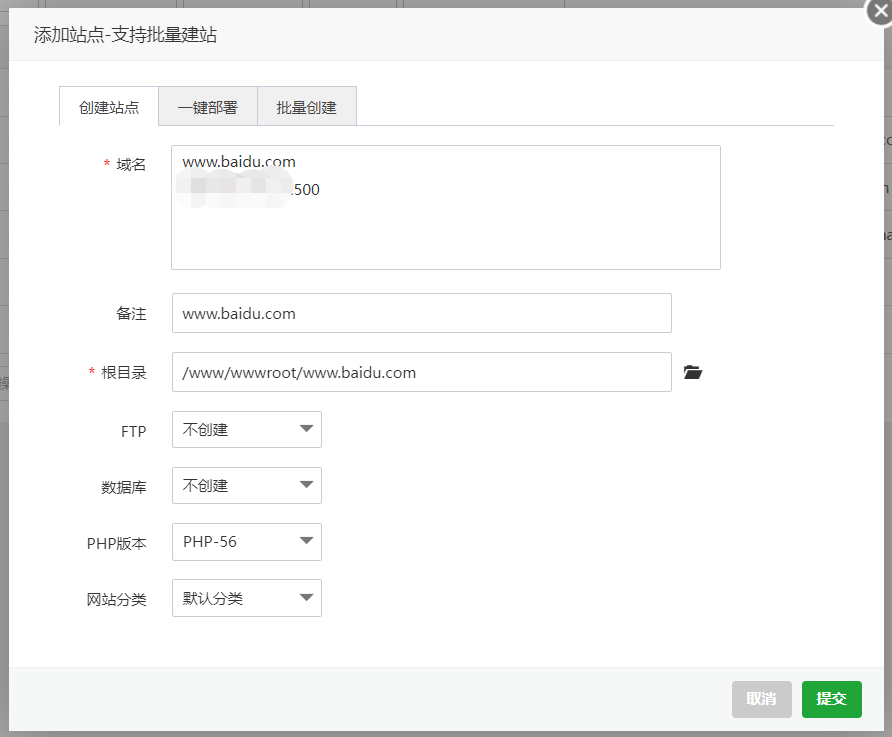Click the 根目录 path input field
Viewport: 892px width, 737px height.
[421, 372]
